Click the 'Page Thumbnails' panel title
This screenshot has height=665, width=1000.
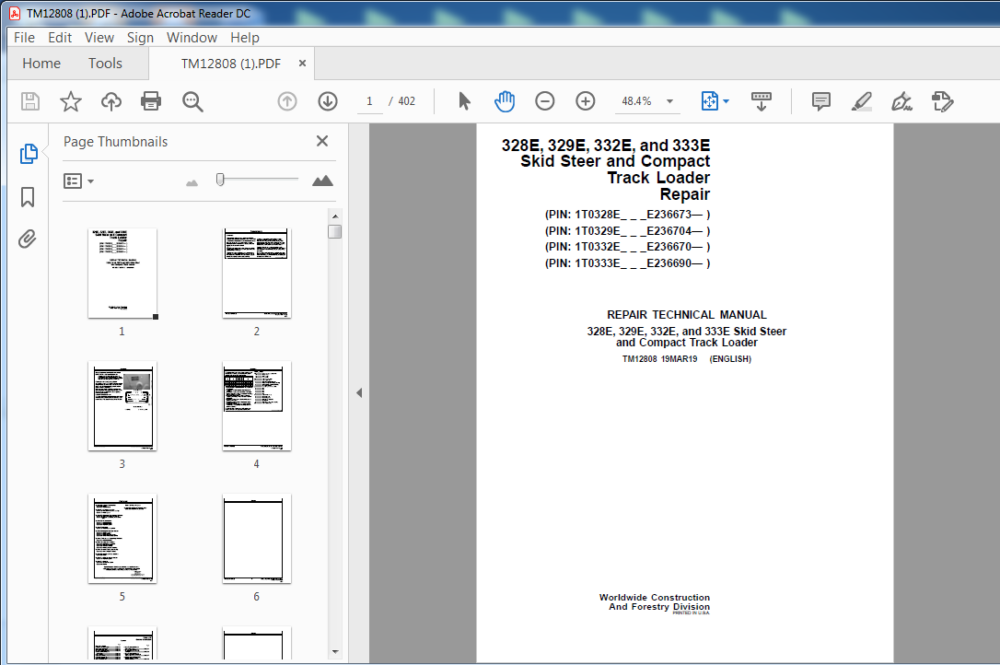(x=115, y=142)
